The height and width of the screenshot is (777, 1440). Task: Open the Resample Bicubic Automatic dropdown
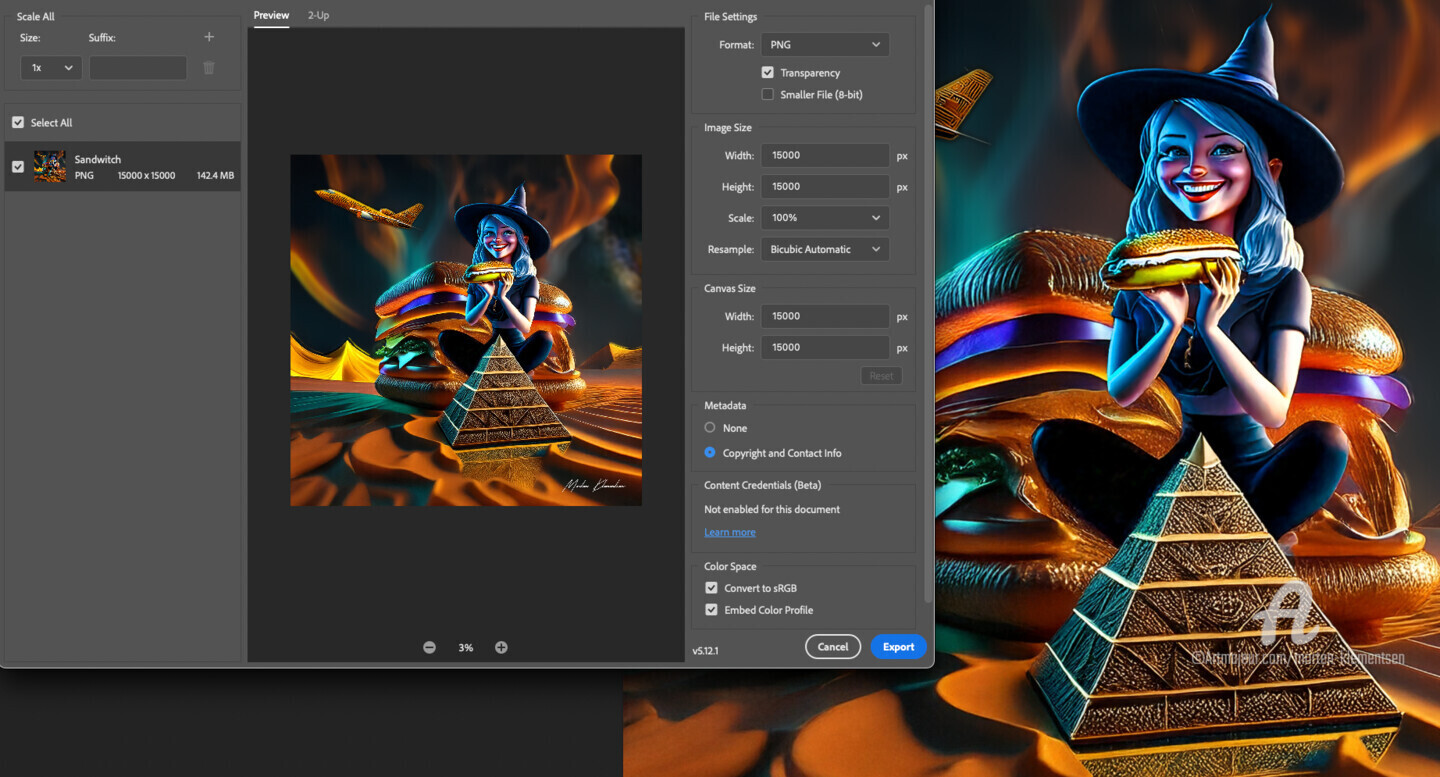(x=825, y=249)
